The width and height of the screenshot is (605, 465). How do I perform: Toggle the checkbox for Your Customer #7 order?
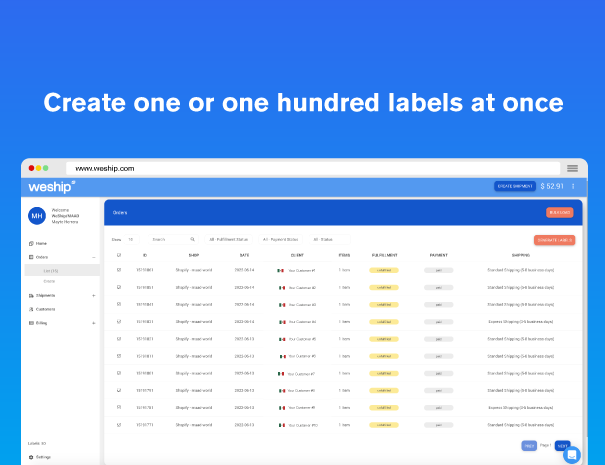119,373
